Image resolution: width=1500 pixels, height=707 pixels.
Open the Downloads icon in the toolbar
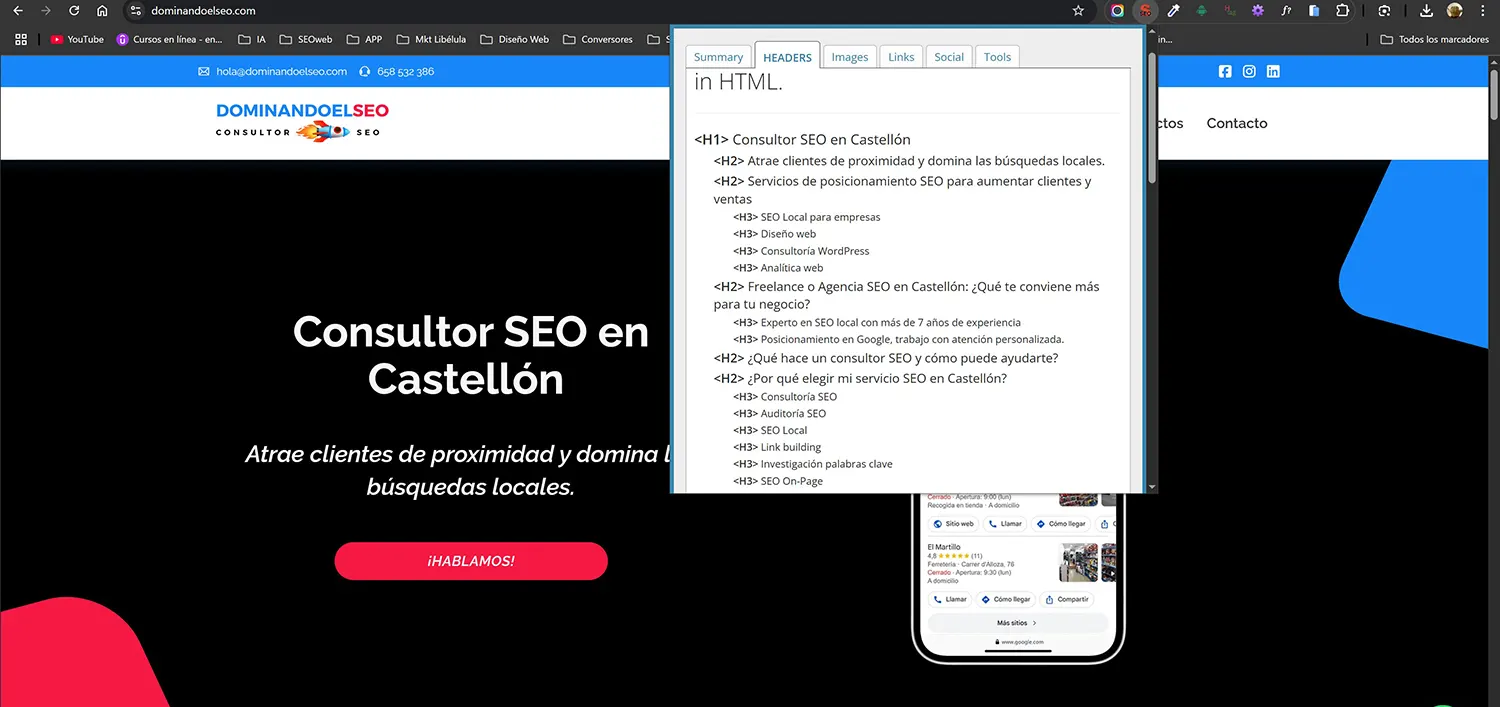tap(1425, 11)
